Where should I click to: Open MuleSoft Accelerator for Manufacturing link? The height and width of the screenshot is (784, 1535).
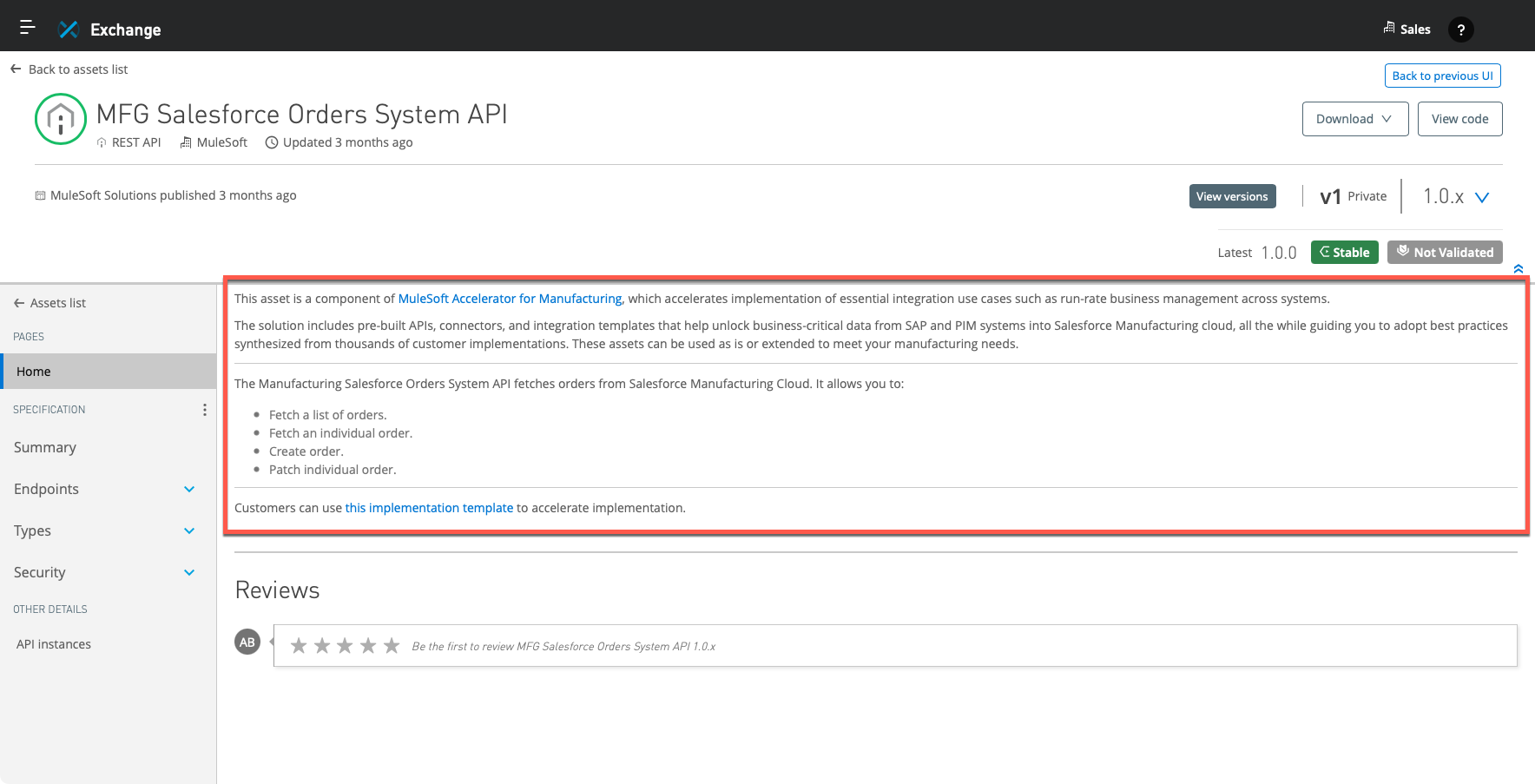click(x=510, y=299)
